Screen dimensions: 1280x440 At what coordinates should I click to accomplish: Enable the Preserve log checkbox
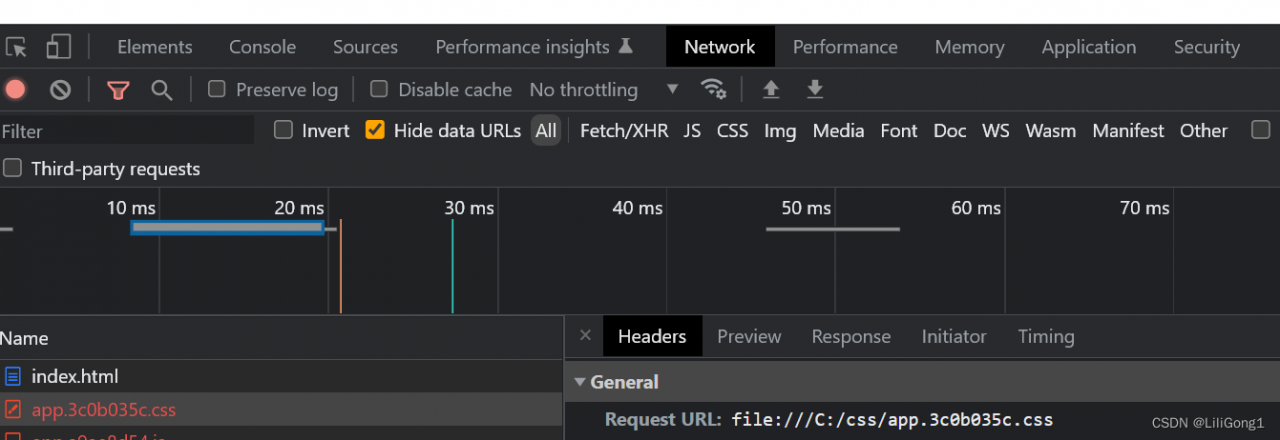216,89
